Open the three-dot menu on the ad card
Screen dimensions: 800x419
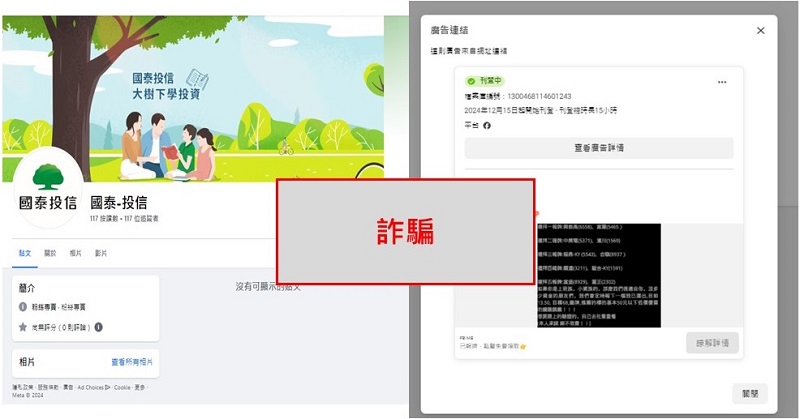722,82
